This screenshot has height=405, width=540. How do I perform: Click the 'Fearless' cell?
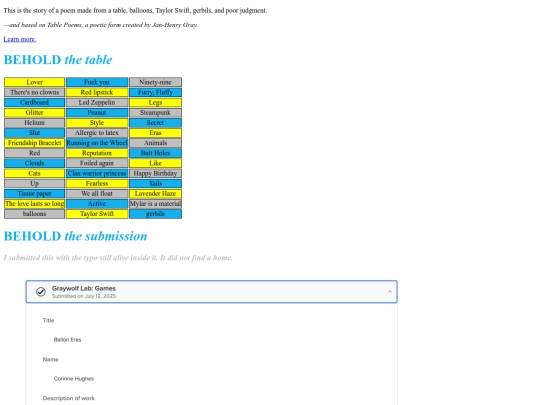(97, 184)
